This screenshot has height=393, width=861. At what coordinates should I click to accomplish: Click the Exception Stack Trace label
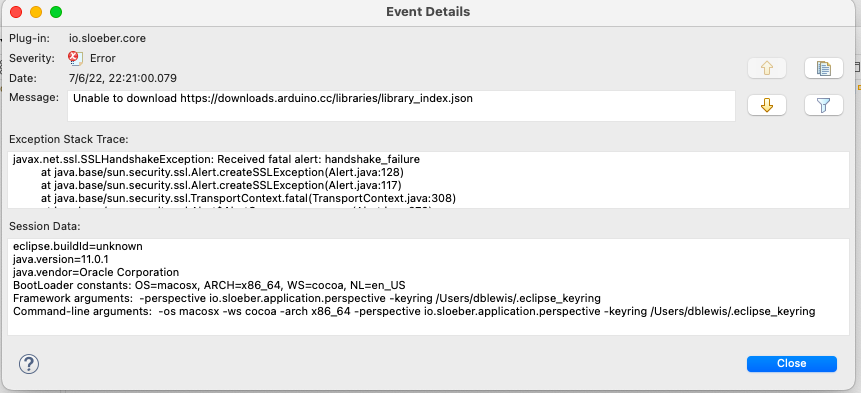coord(69,139)
